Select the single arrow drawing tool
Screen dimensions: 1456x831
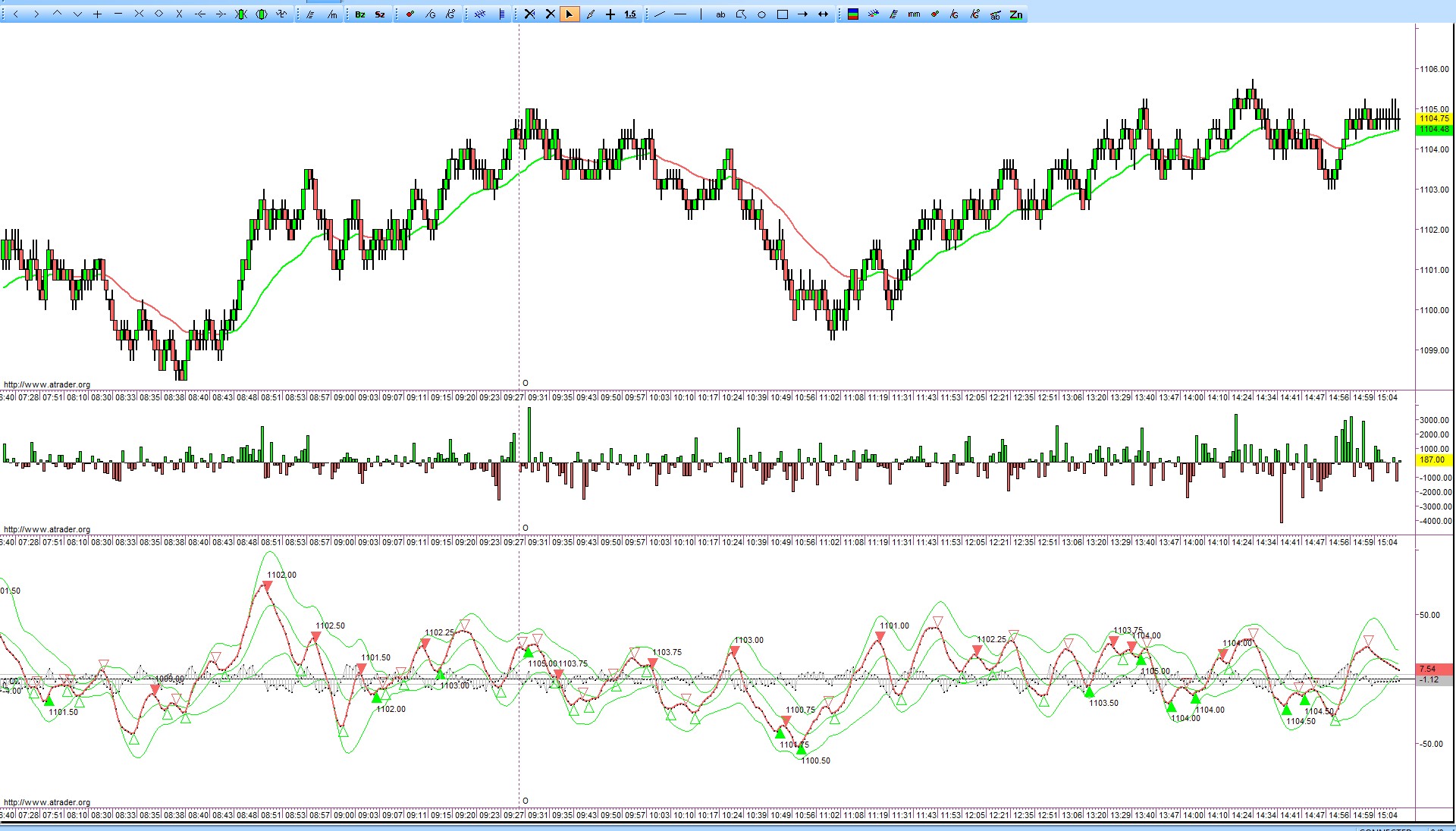802,14
